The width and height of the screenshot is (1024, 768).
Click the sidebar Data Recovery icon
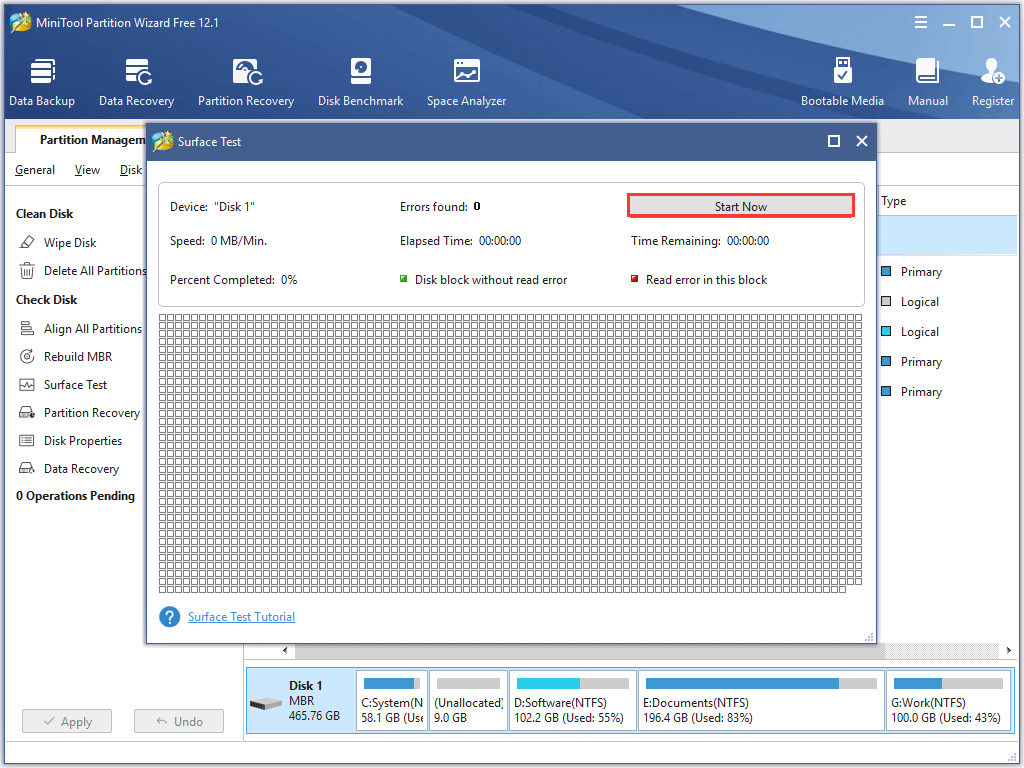click(x=27, y=468)
